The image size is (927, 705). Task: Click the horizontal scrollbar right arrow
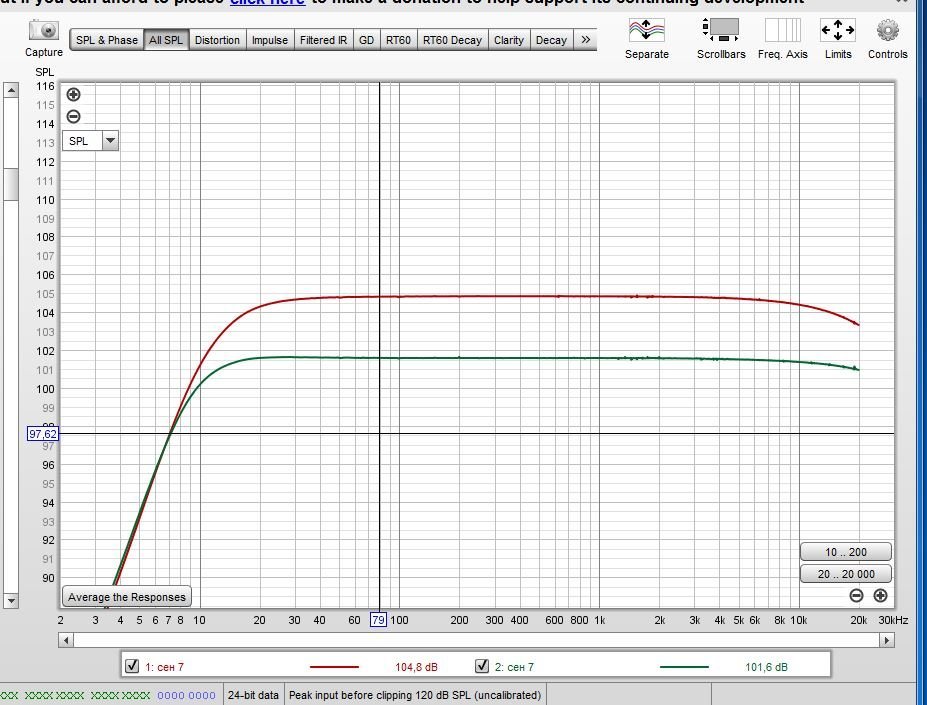pyautogui.click(x=886, y=640)
